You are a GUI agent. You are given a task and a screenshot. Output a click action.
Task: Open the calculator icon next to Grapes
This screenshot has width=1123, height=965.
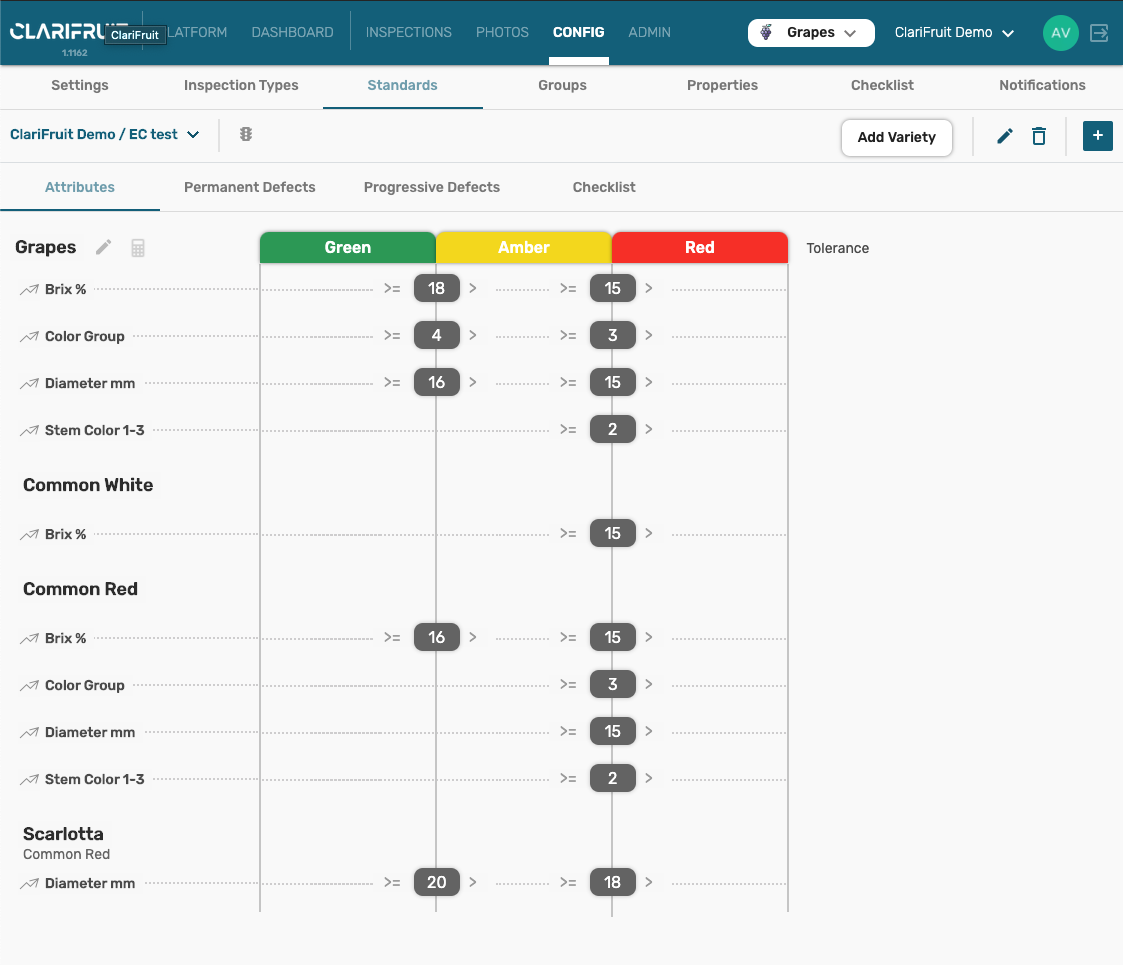pyautogui.click(x=138, y=248)
